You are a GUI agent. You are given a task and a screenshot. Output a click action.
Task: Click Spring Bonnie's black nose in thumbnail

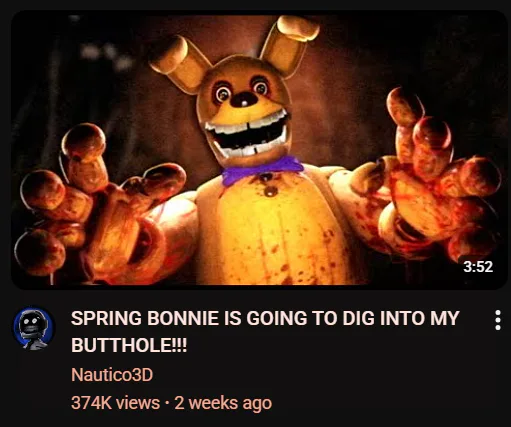[x=244, y=100]
